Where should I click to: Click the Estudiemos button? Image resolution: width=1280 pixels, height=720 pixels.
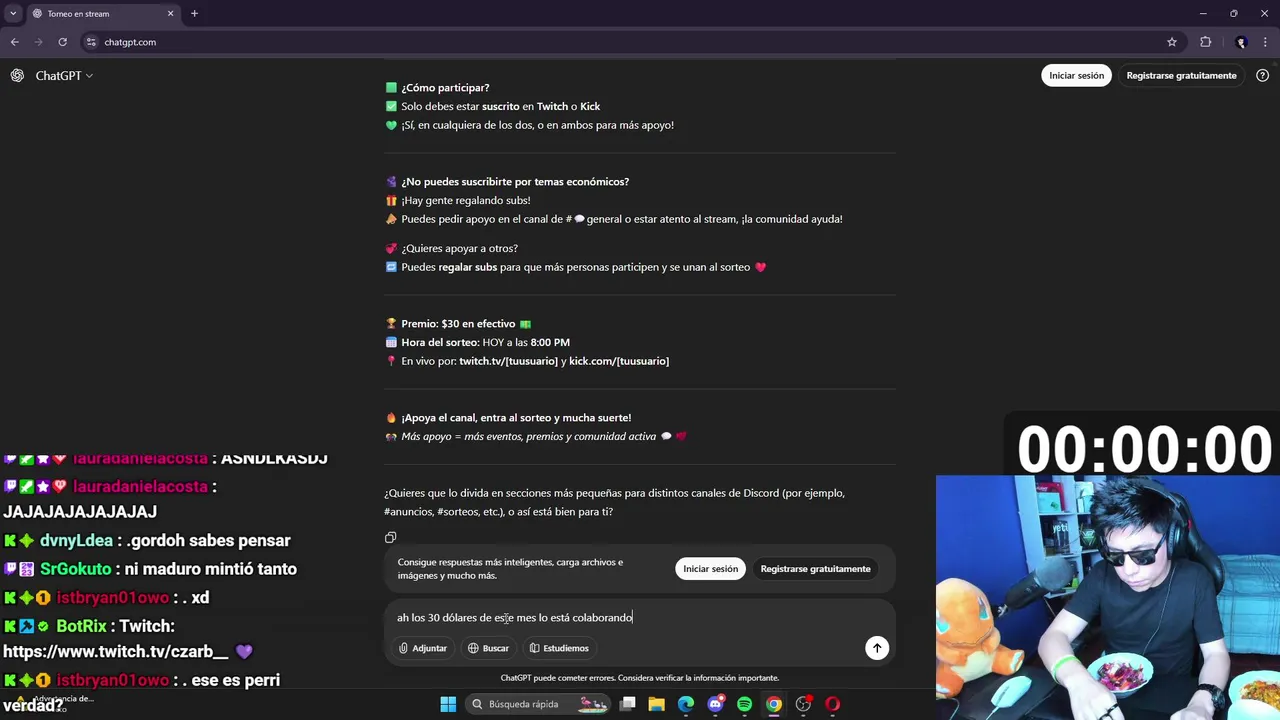tap(559, 648)
